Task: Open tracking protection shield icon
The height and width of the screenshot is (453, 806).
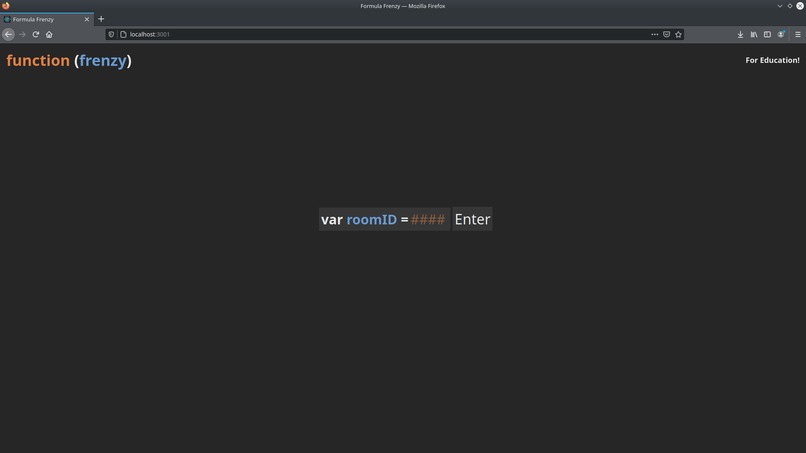Action: [111, 34]
